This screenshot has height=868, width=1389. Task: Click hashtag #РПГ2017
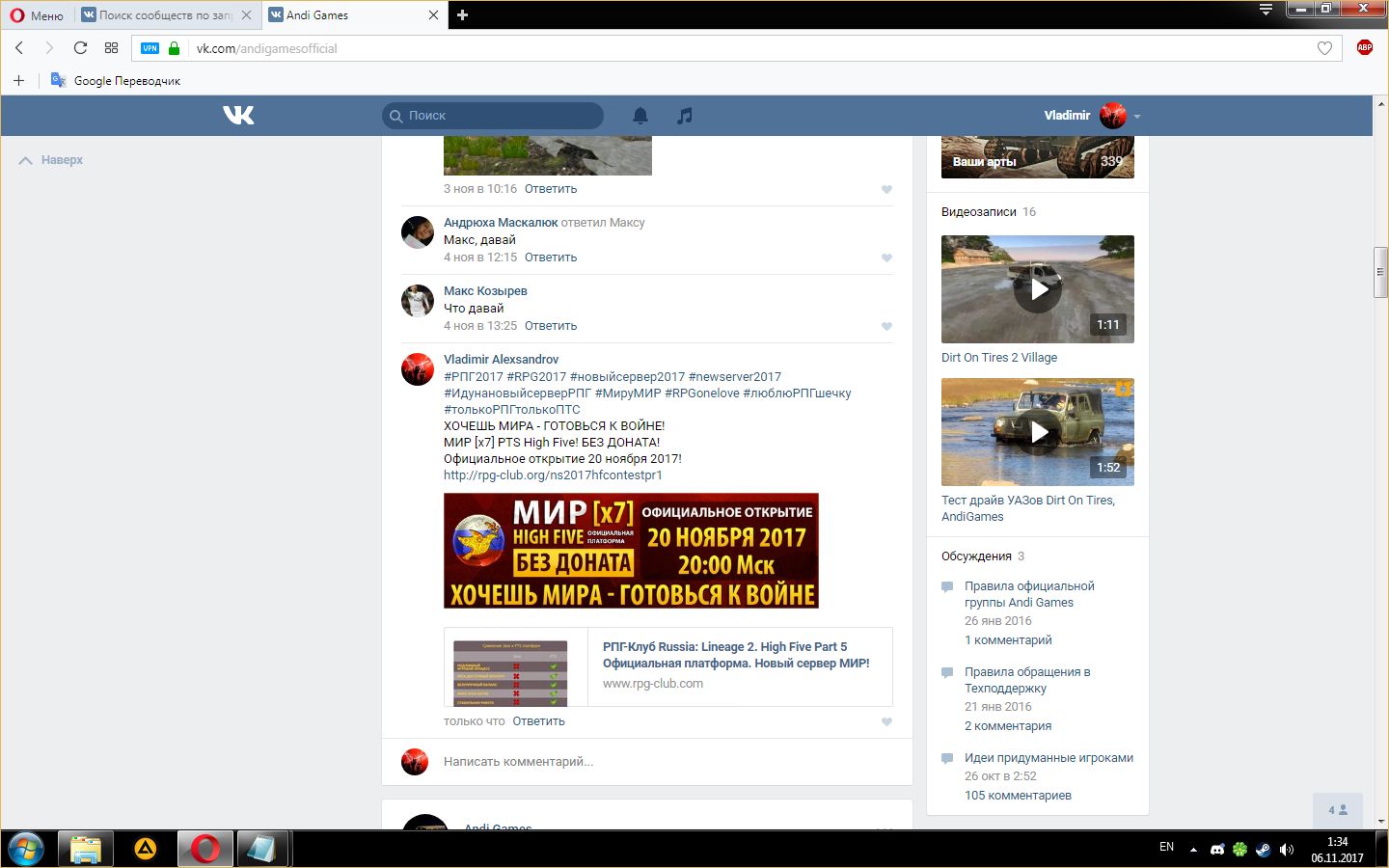click(x=474, y=377)
